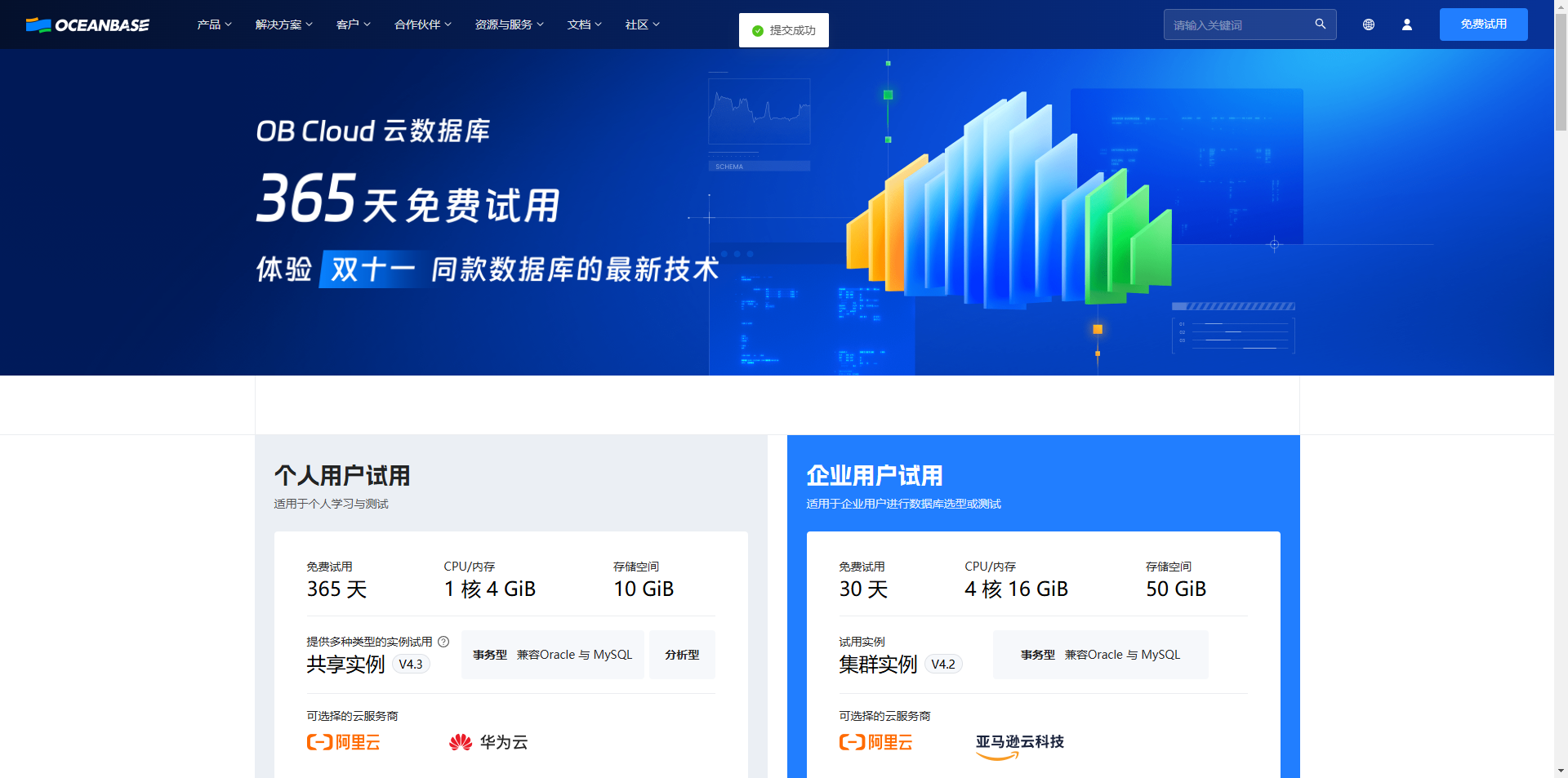Switch to the 分析型 instance tab
The height and width of the screenshot is (778, 1568).
click(682, 654)
